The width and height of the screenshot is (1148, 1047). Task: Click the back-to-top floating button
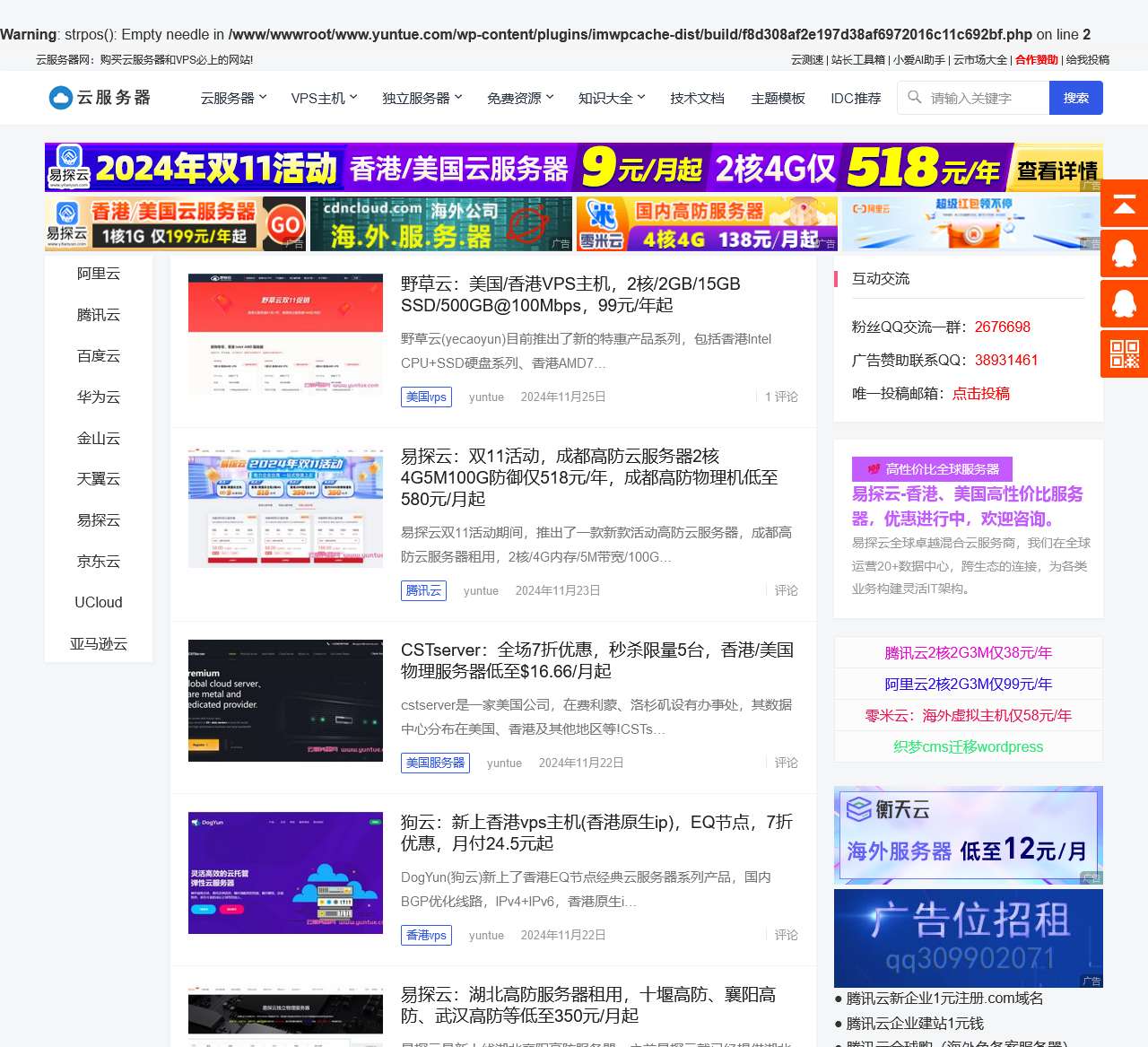[1125, 204]
